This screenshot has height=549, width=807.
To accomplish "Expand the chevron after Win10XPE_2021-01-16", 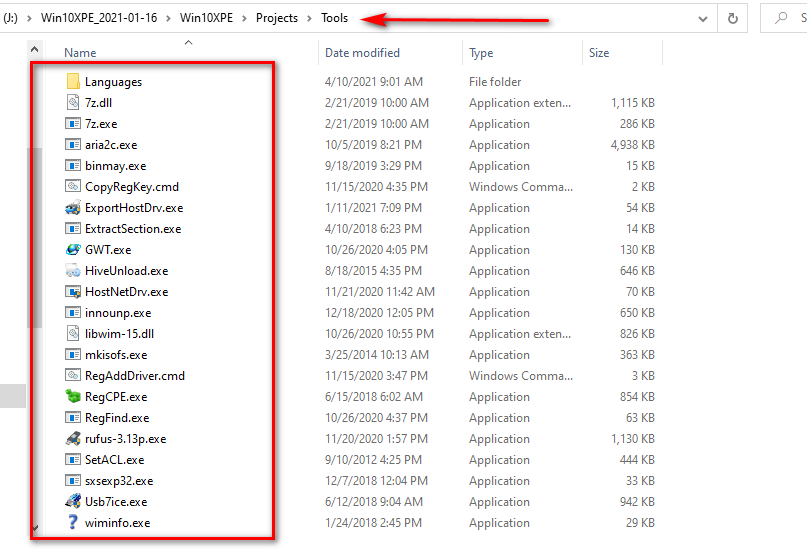I will point(168,19).
